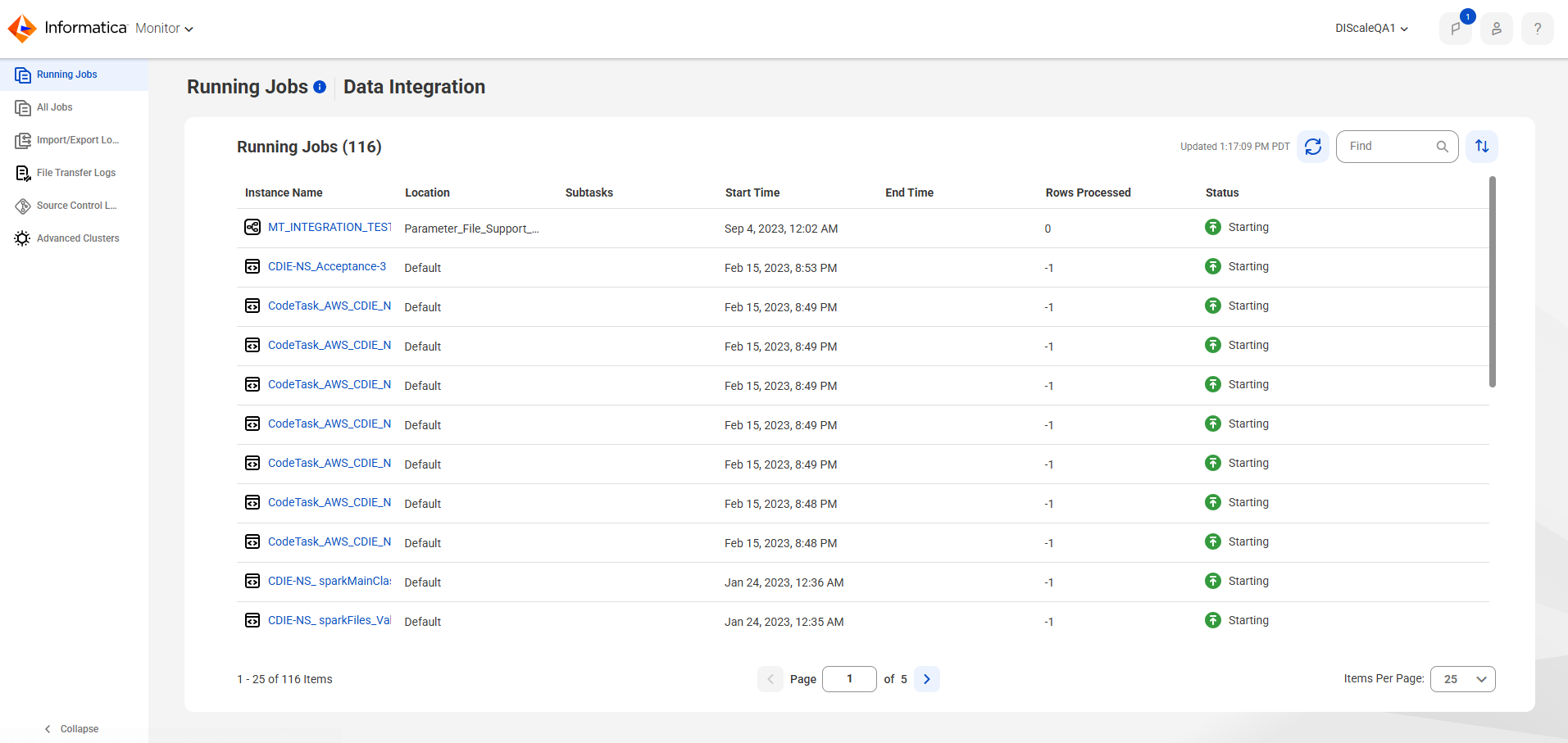Click Starting status icon for sparkFiles_Val row

click(1213, 620)
